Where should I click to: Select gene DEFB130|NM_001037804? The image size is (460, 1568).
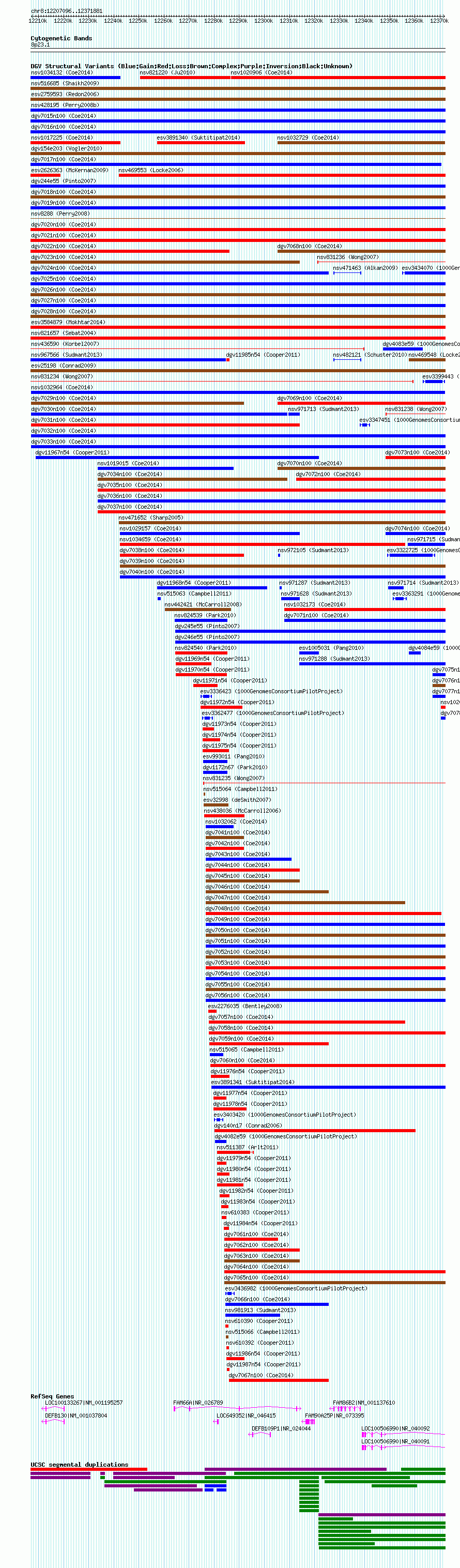(x=76, y=1415)
